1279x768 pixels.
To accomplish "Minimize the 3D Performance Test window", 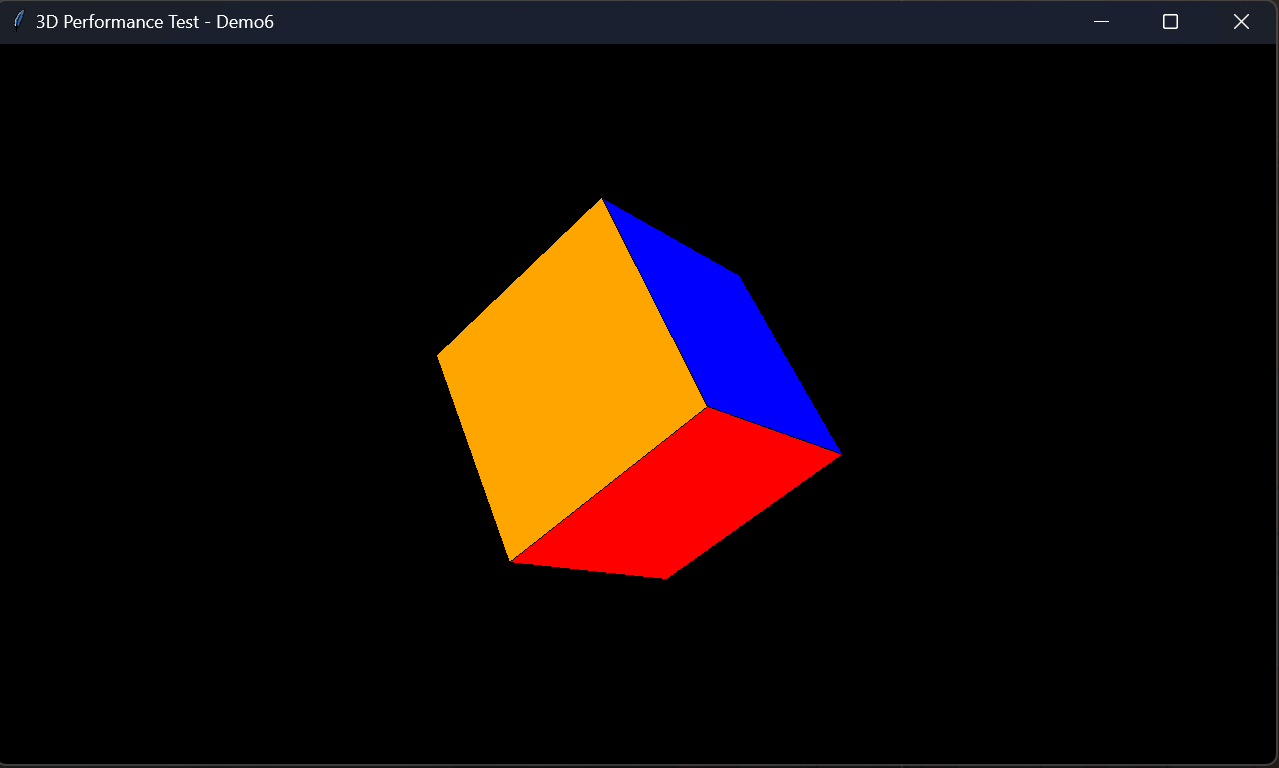I will pos(1100,21).
